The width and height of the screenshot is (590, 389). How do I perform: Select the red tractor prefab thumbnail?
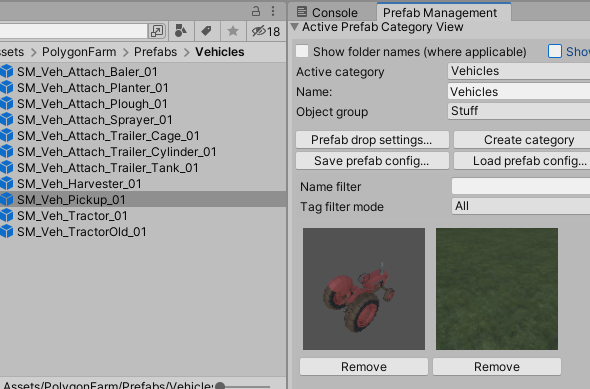click(x=364, y=289)
